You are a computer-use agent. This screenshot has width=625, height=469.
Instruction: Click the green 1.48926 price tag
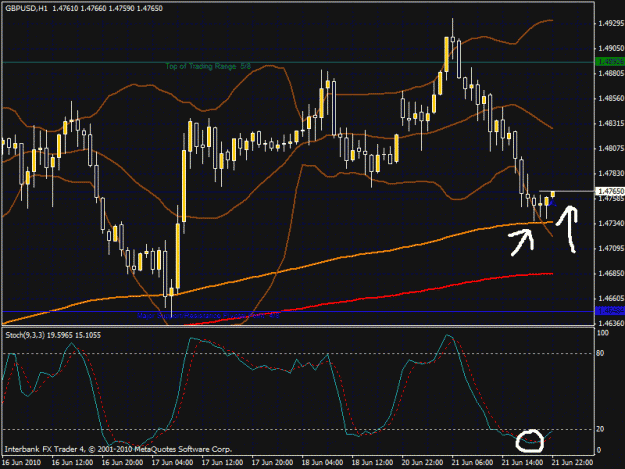(x=610, y=62)
